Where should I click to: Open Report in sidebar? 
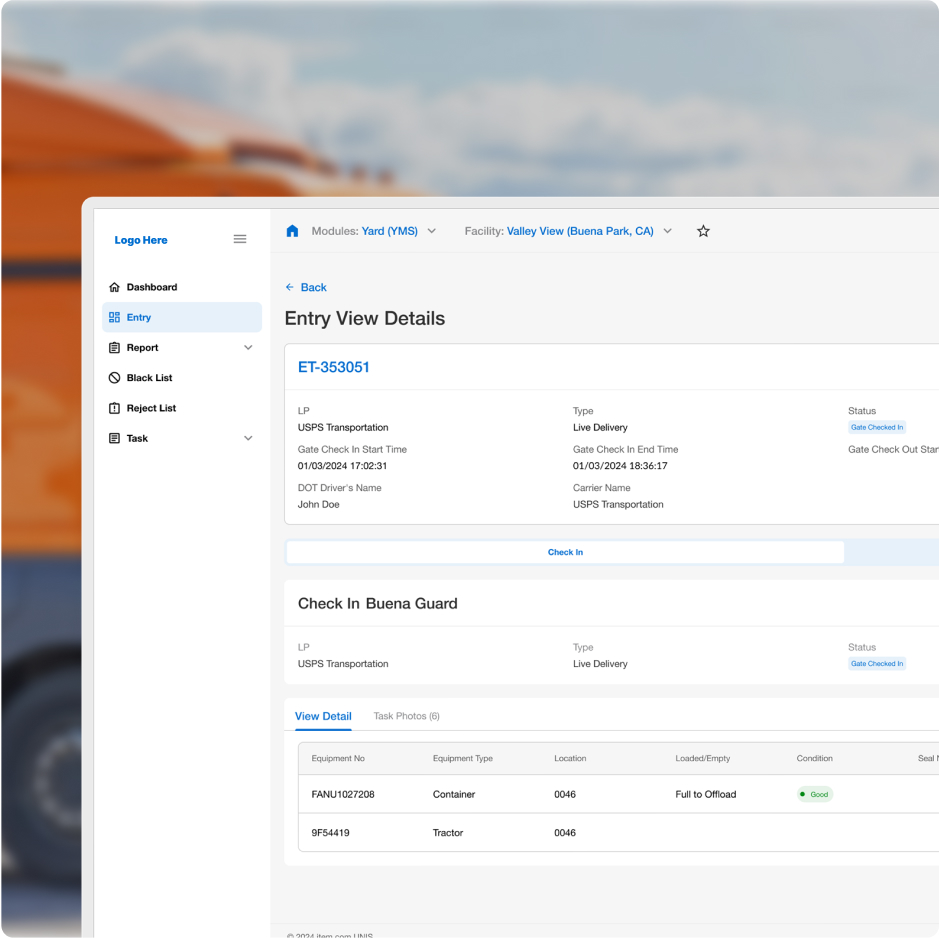[x=182, y=347]
